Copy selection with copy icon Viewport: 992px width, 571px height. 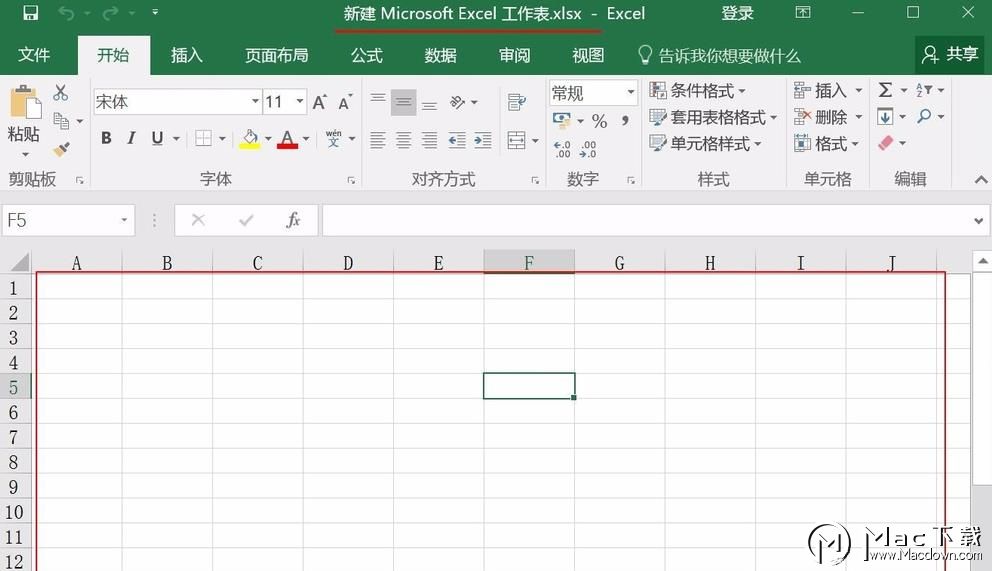61,120
